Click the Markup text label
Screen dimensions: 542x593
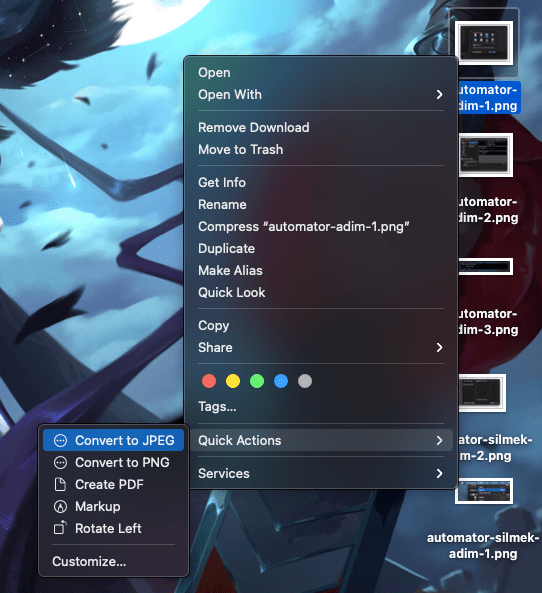(98, 506)
